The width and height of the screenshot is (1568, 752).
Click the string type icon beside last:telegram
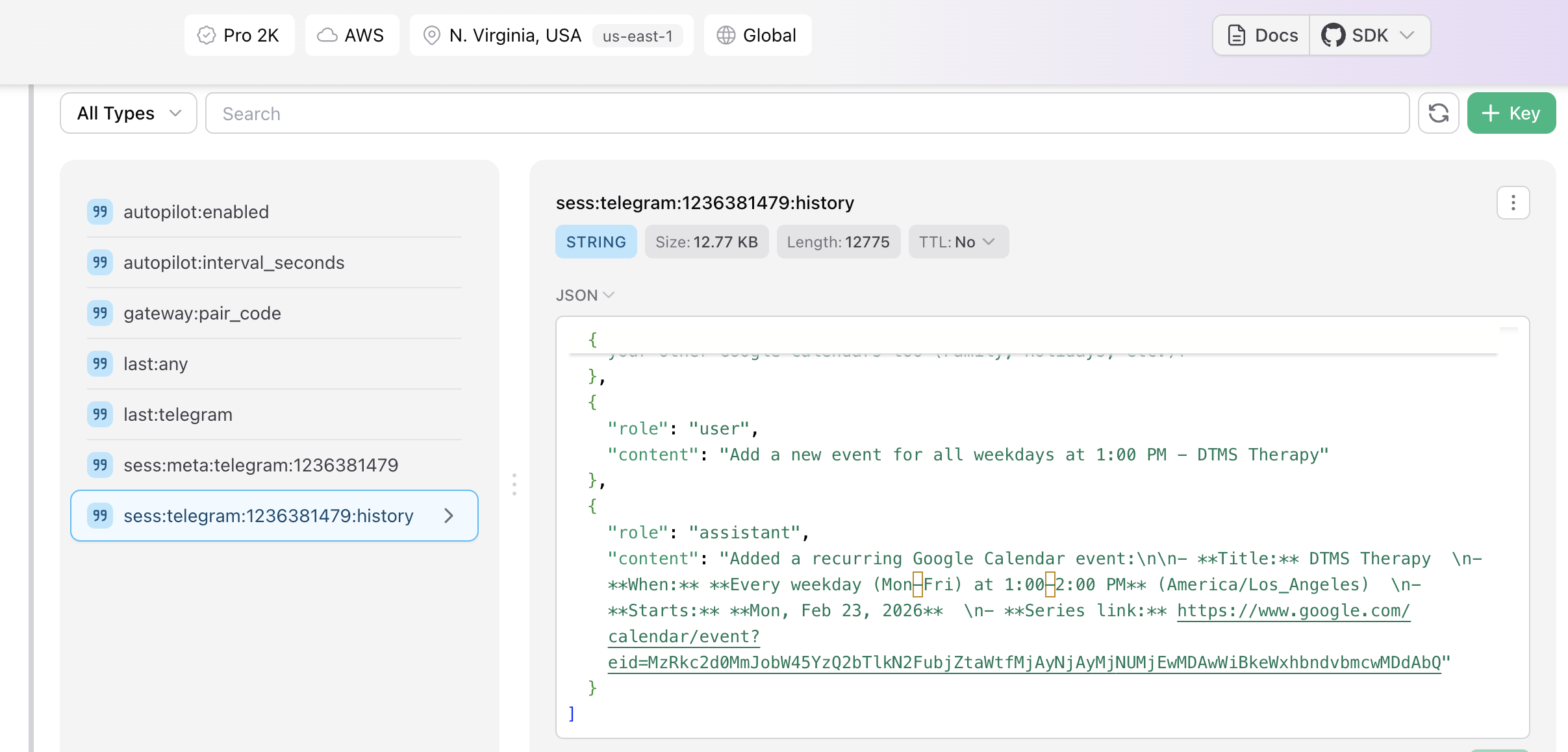pos(100,414)
